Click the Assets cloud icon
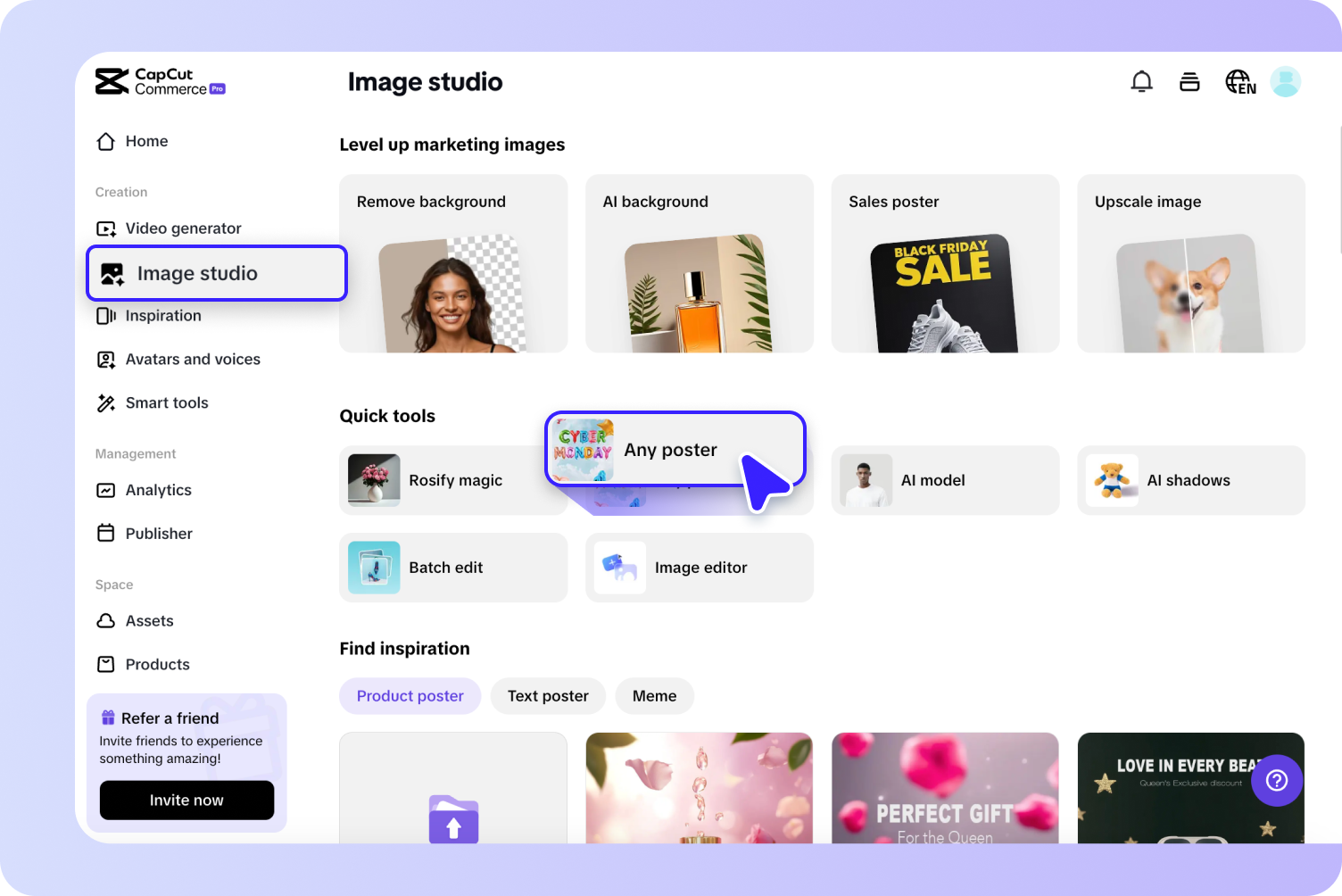This screenshot has width=1342, height=896. point(106,621)
